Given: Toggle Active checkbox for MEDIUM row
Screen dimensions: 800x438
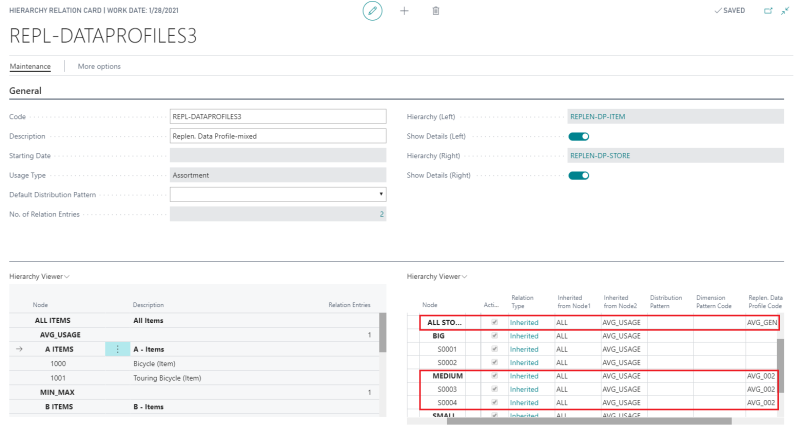Looking at the screenshot, I should point(494,376).
